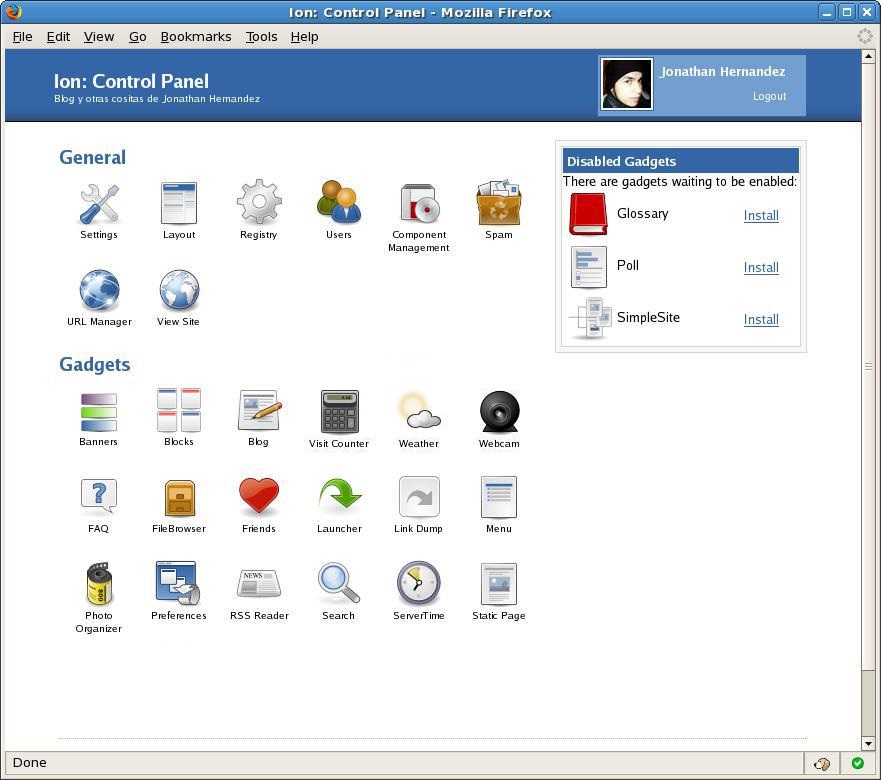Open the Settings wrench icon
Viewport: 881px width, 780px height.
click(99, 204)
